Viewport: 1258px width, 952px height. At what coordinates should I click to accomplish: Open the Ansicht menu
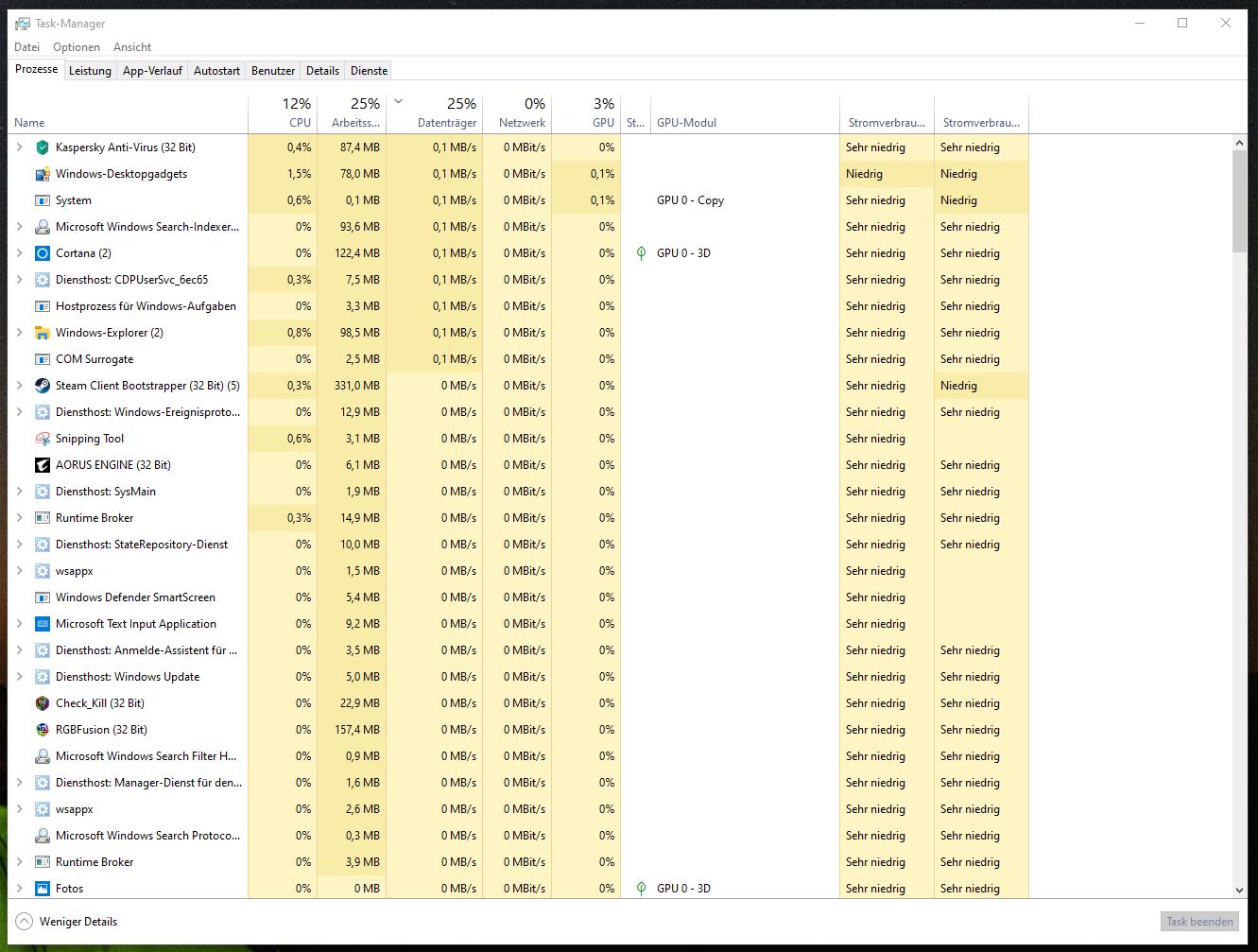(x=132, y=47)
